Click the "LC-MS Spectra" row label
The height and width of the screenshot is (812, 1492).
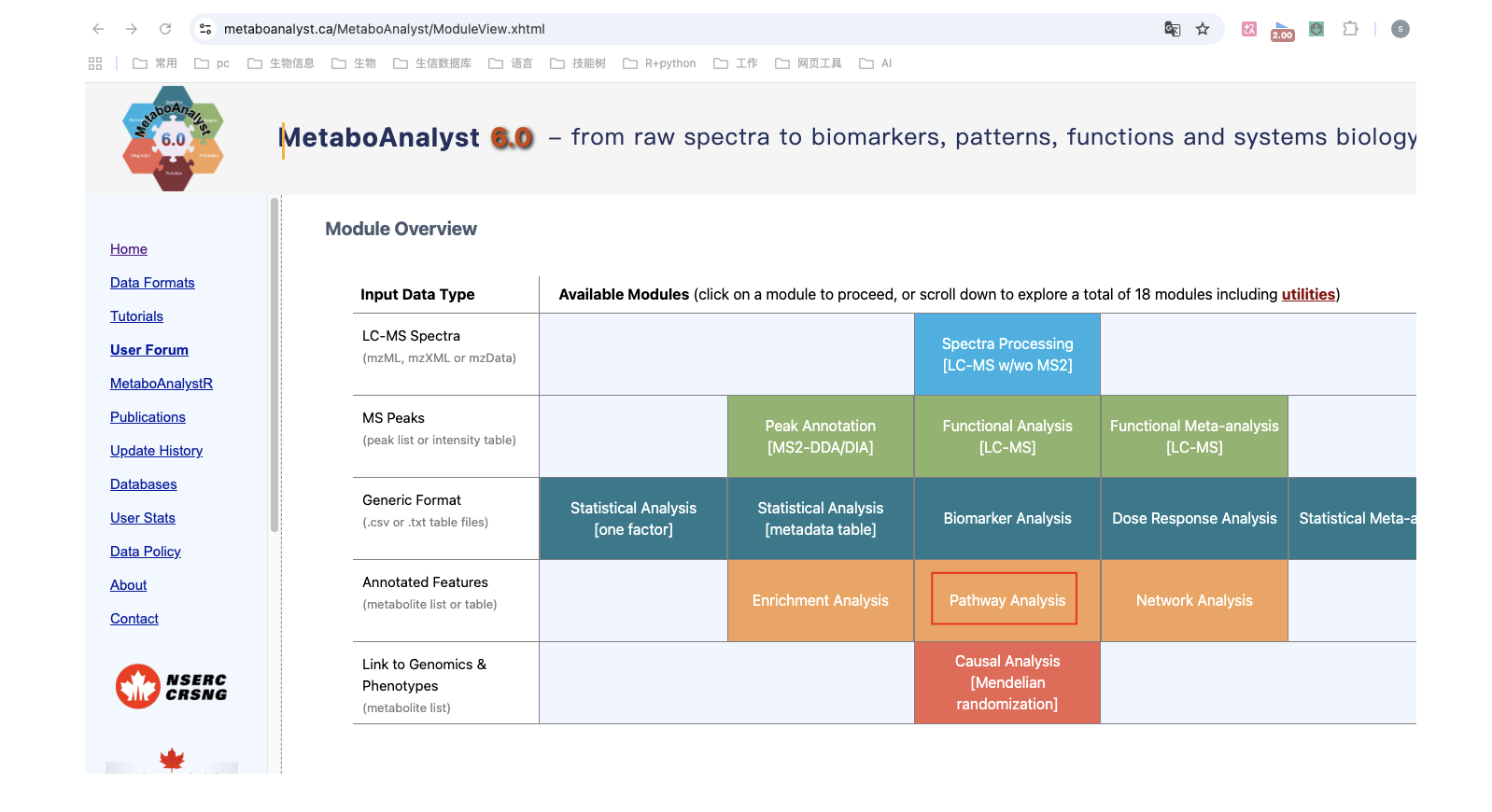[411, 336]
